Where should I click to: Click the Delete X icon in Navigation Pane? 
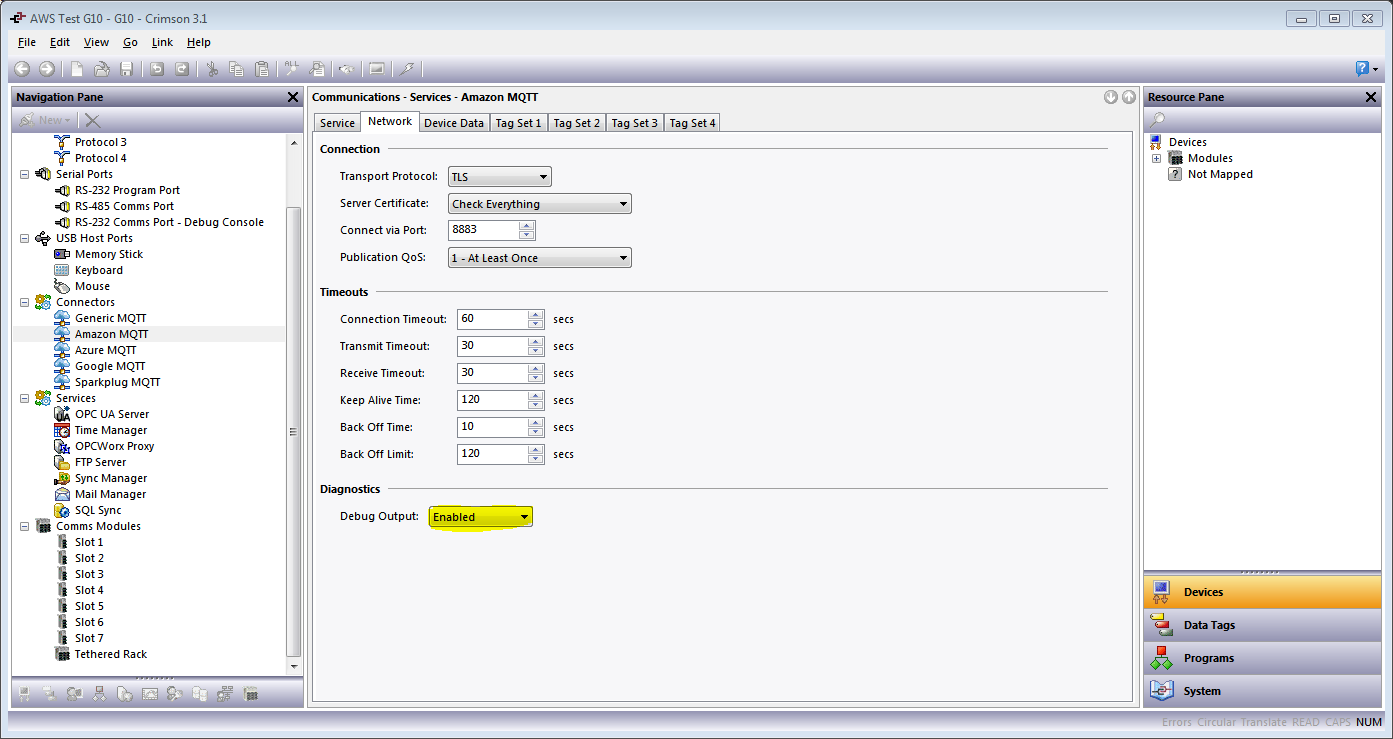[x=92, y=120]
